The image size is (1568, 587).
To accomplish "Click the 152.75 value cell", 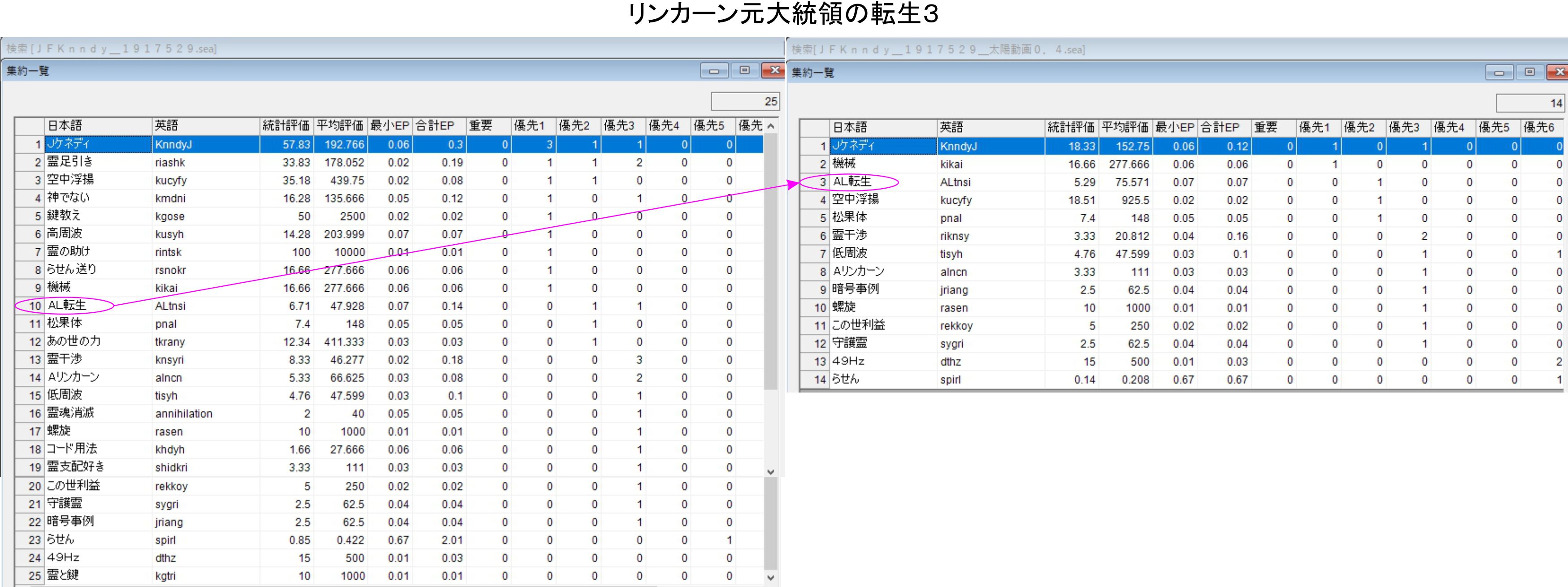I will (x=1126, y=146).
